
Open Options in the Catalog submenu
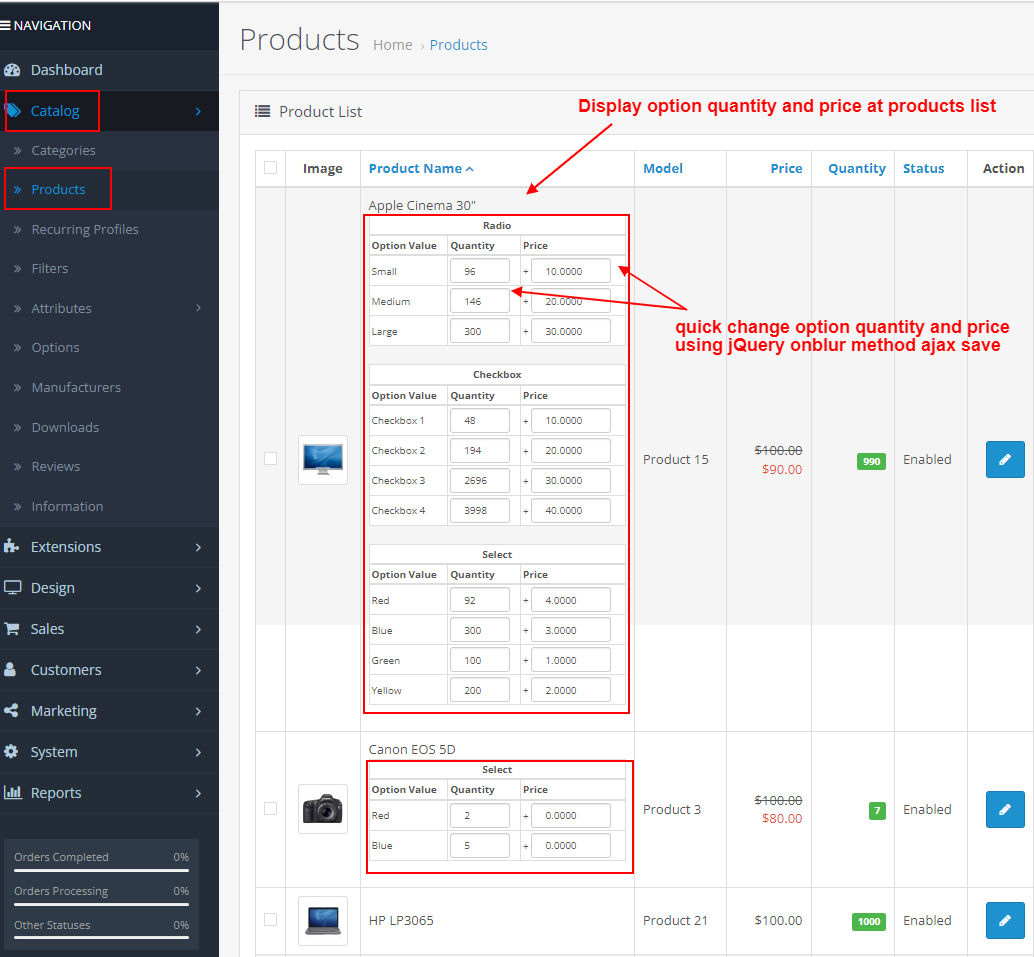pyautogui.click(x=55, y=348)
